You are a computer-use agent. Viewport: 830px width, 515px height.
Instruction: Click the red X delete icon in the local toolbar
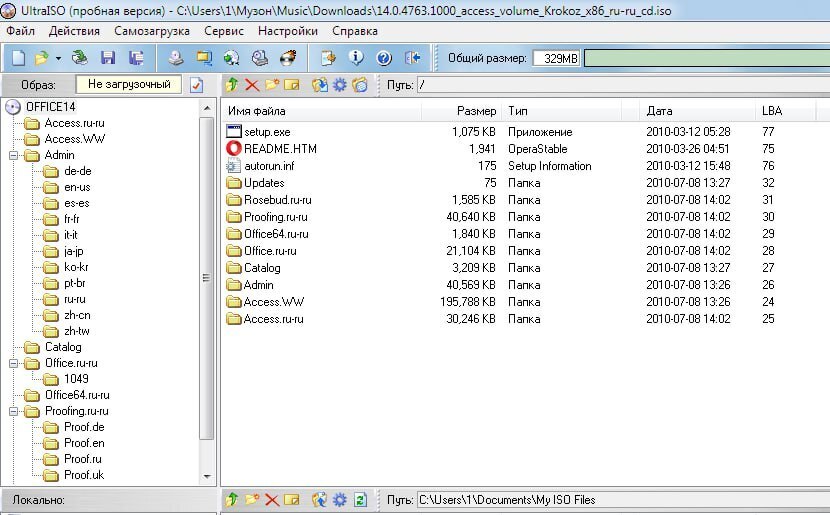tap(272, 500)
